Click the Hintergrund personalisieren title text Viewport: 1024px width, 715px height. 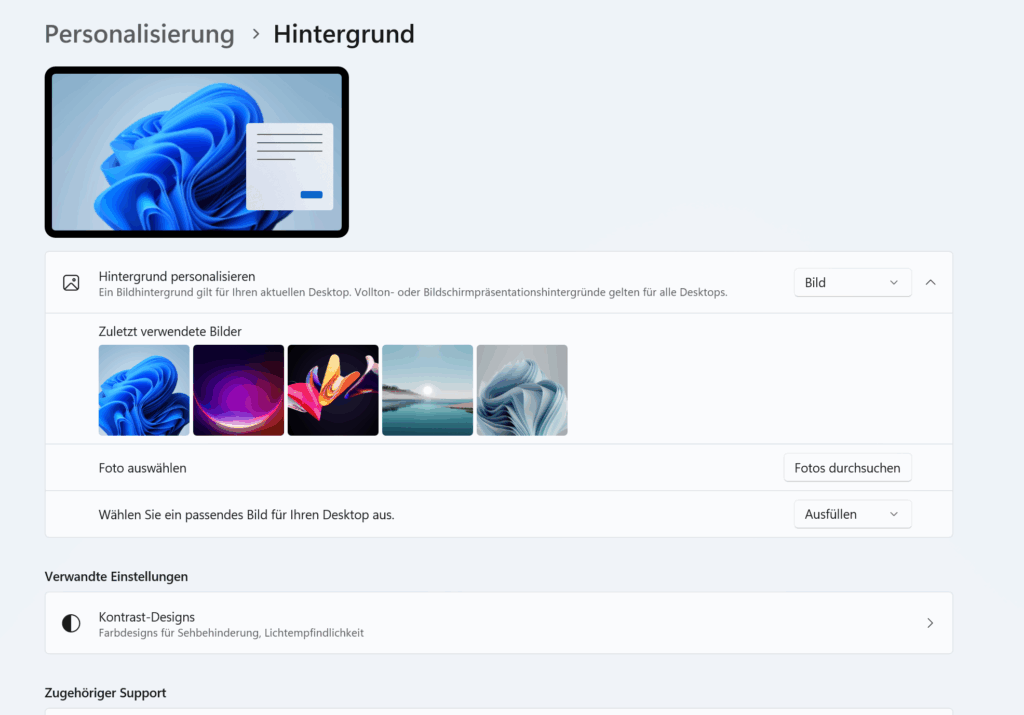tap(177, 276)
